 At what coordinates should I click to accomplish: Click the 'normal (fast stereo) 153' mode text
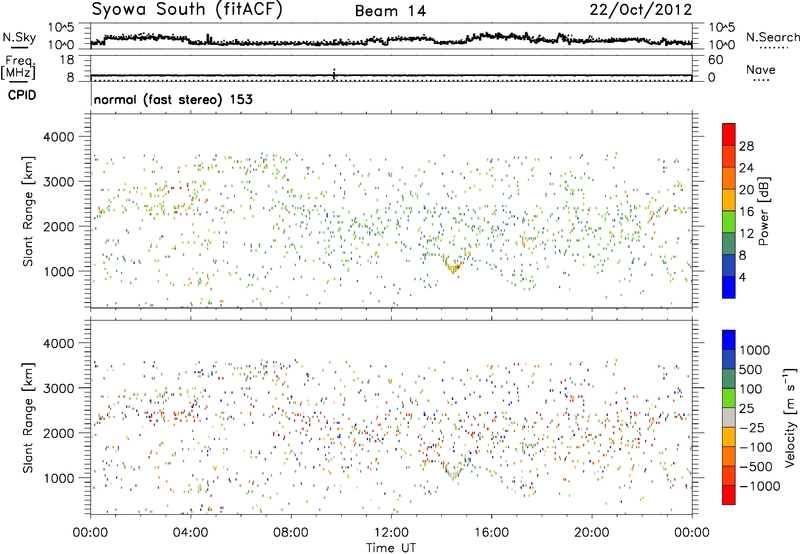(173, 99)
